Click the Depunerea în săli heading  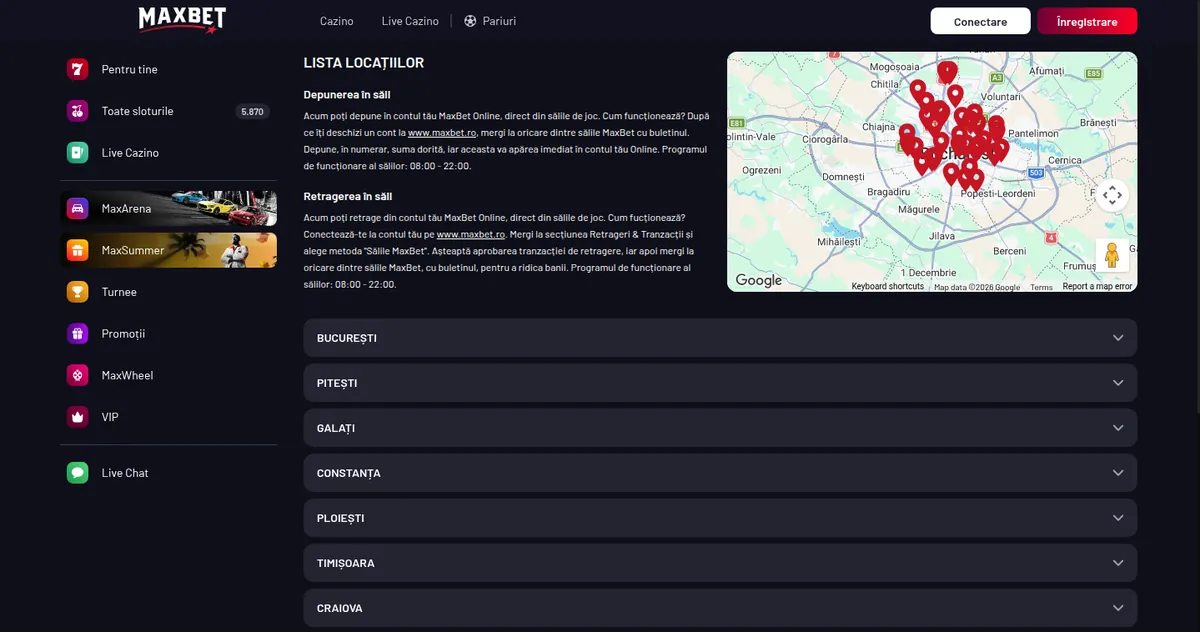pos(348,95)
